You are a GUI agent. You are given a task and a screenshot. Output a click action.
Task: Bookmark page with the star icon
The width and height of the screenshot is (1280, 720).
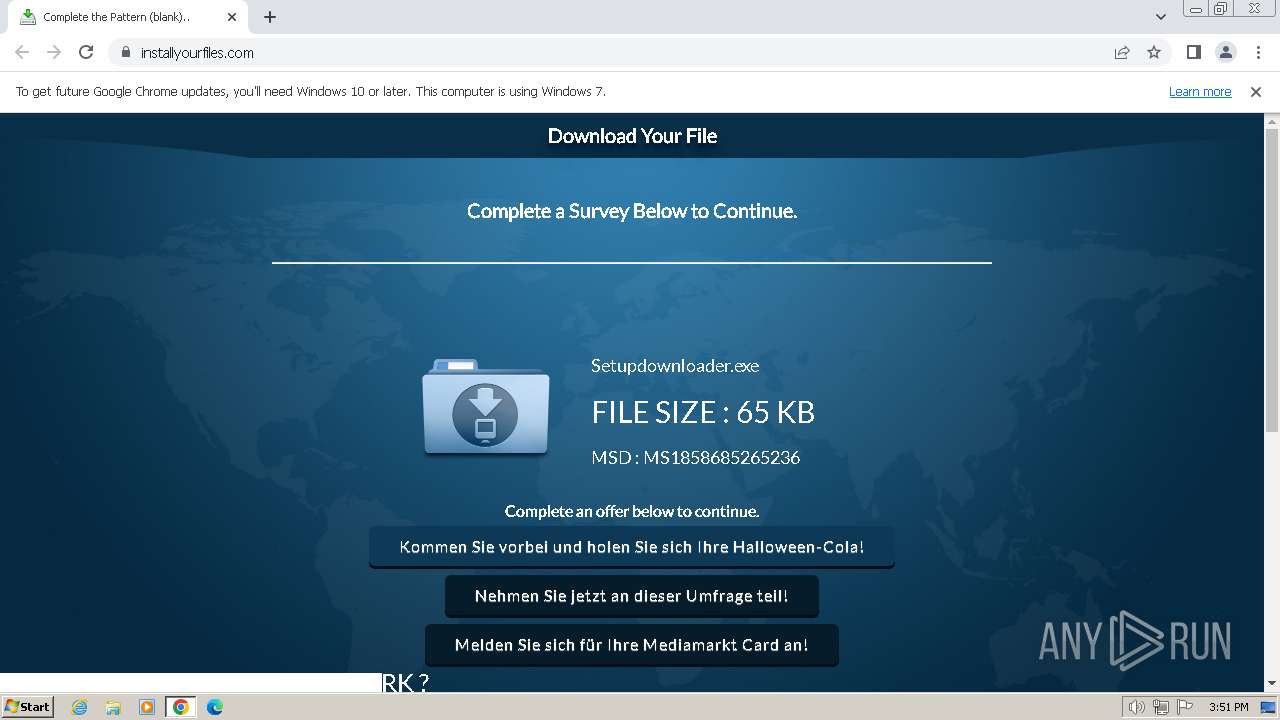coord(1154,52)
